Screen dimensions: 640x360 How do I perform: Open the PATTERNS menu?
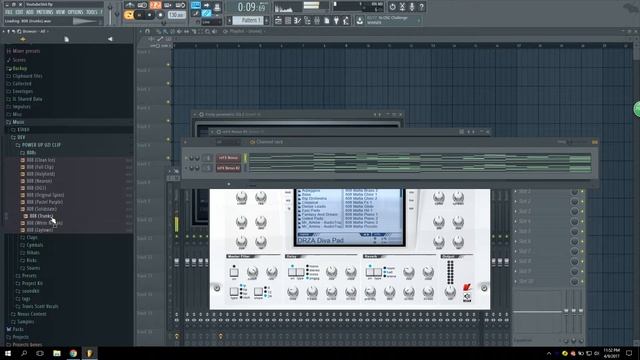click(x=44, y=12)
